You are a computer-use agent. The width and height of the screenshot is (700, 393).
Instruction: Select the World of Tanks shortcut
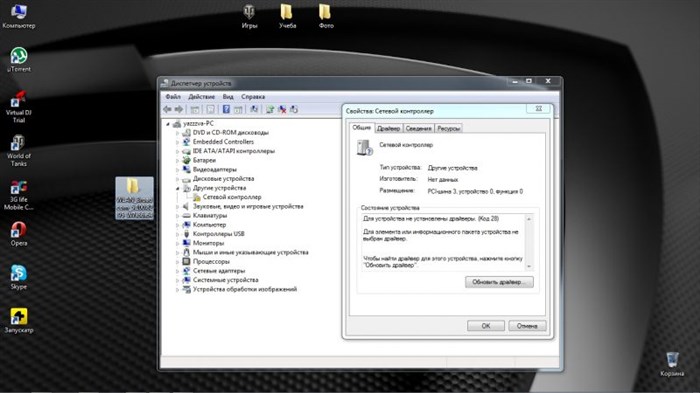pos(19,151)
